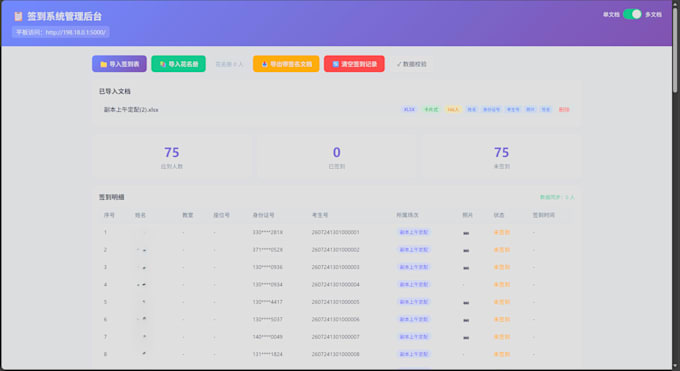680x371 pixels.
Task: Click the photo thumbnail in row 1
Action: 466,233
